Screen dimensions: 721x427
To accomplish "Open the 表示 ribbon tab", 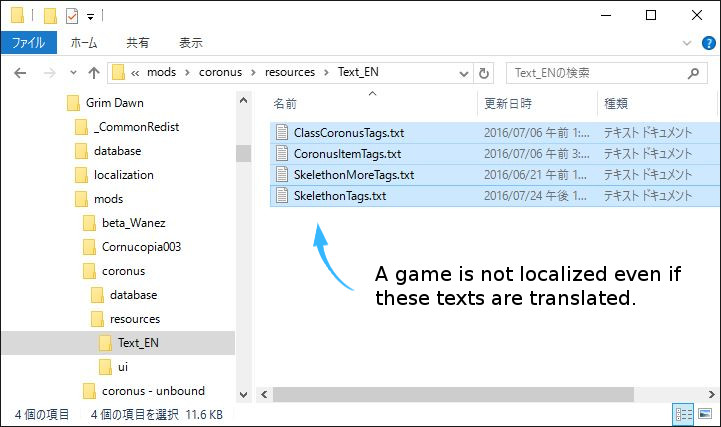I will (x=191, y=43).
